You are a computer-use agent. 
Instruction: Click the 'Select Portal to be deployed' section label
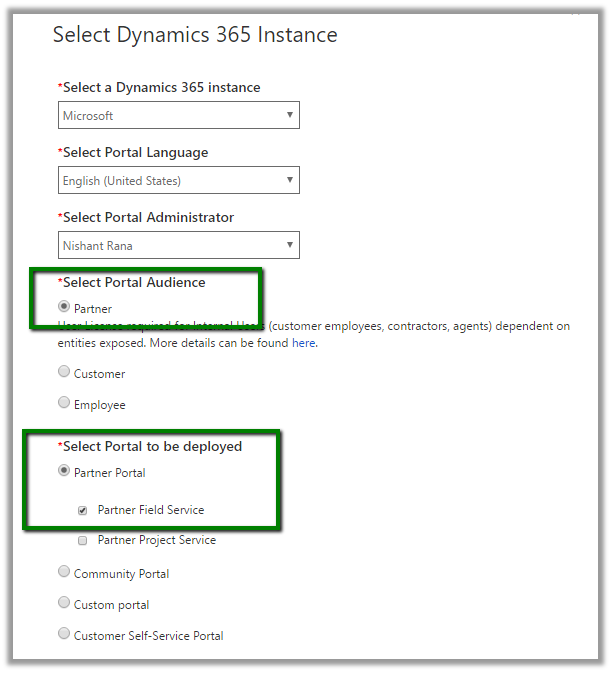pos(152,446)
